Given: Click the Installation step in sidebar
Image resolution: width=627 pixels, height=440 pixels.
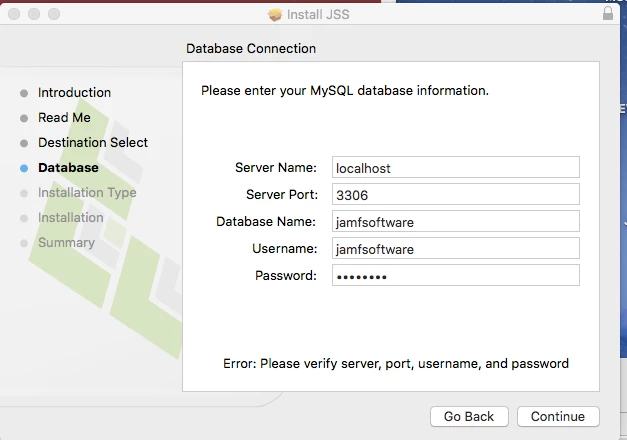Looking at the screenshot, I should click(71, 218).
